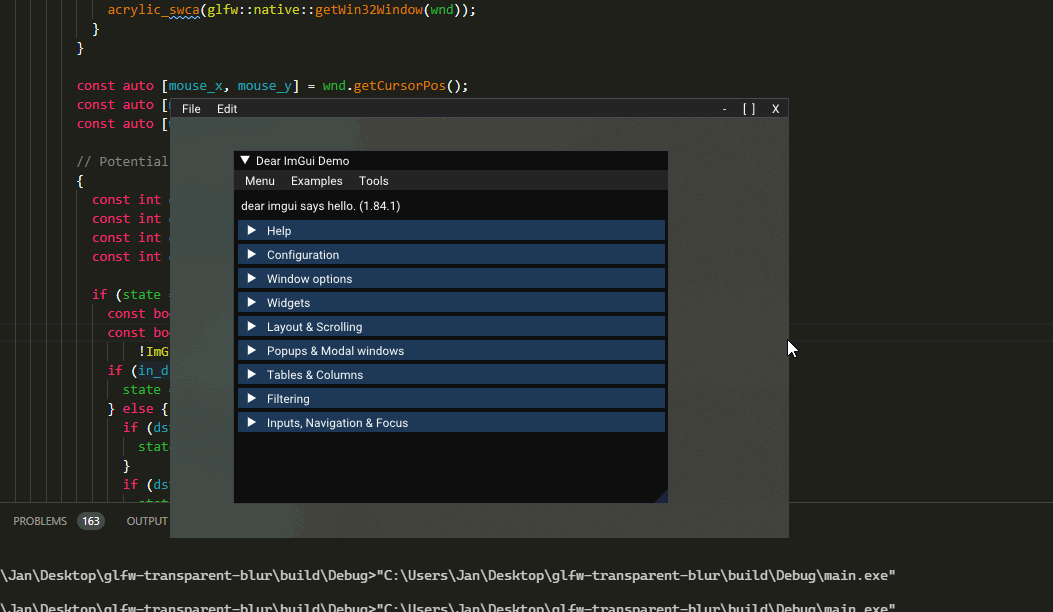Expand the Configuration section
This screenshot has height=612, width=1053.
(451, 255)
